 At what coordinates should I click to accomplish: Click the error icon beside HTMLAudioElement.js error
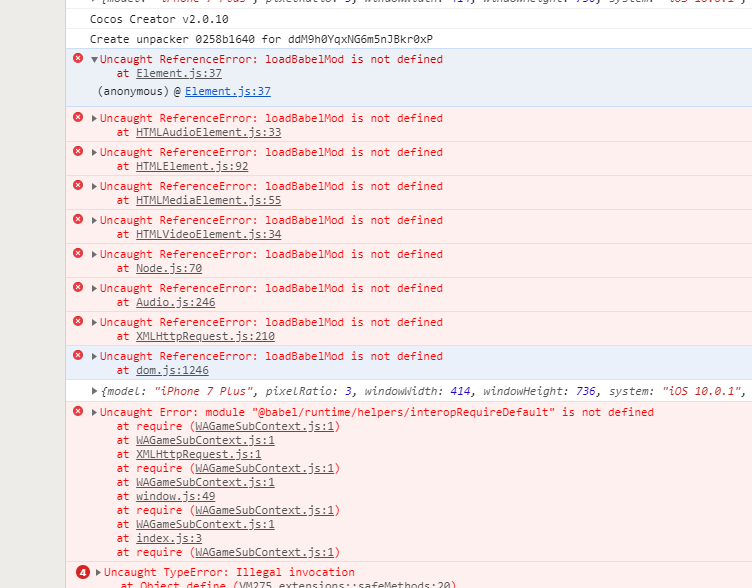tap(78, 117)
